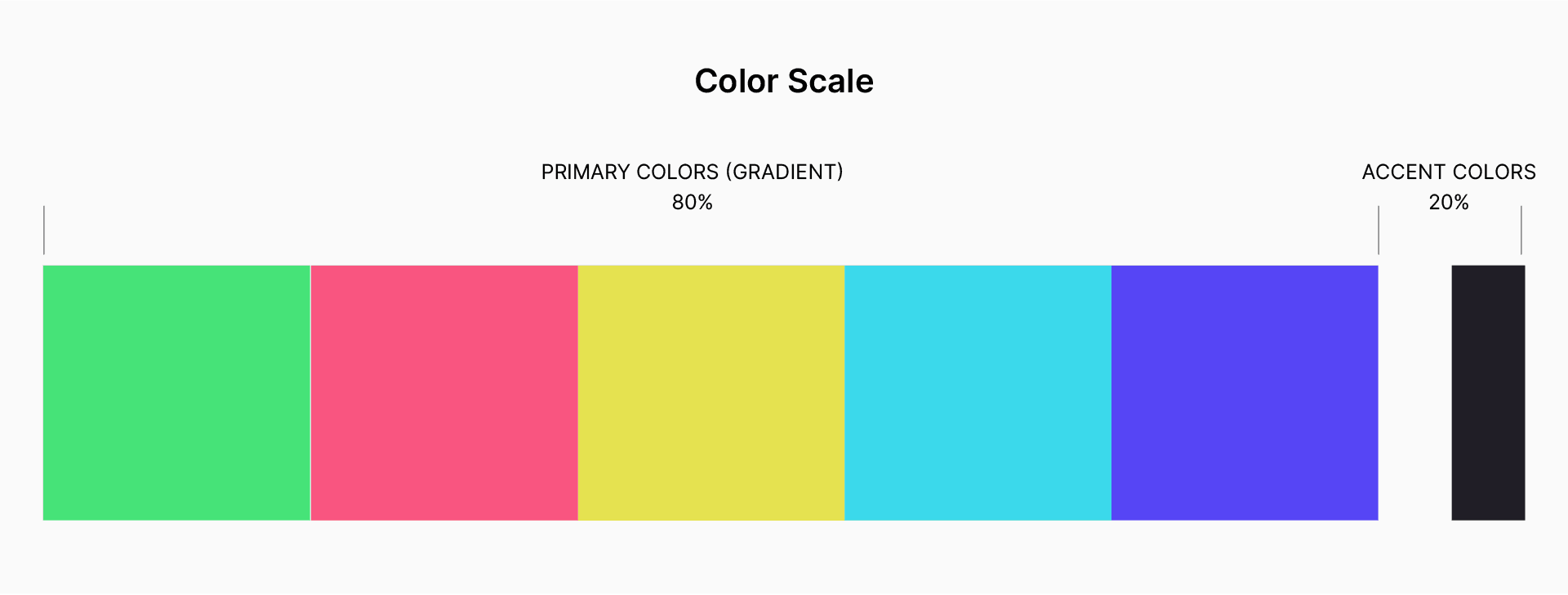Click the indigo blue color swatch
This screenshot has height=595, width=1568.
click(x=1245, y=392)
